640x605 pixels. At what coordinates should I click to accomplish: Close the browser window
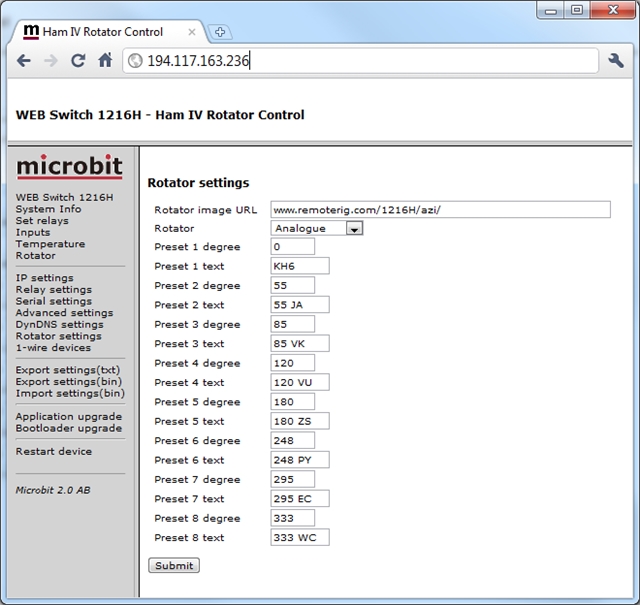(613, 10)
